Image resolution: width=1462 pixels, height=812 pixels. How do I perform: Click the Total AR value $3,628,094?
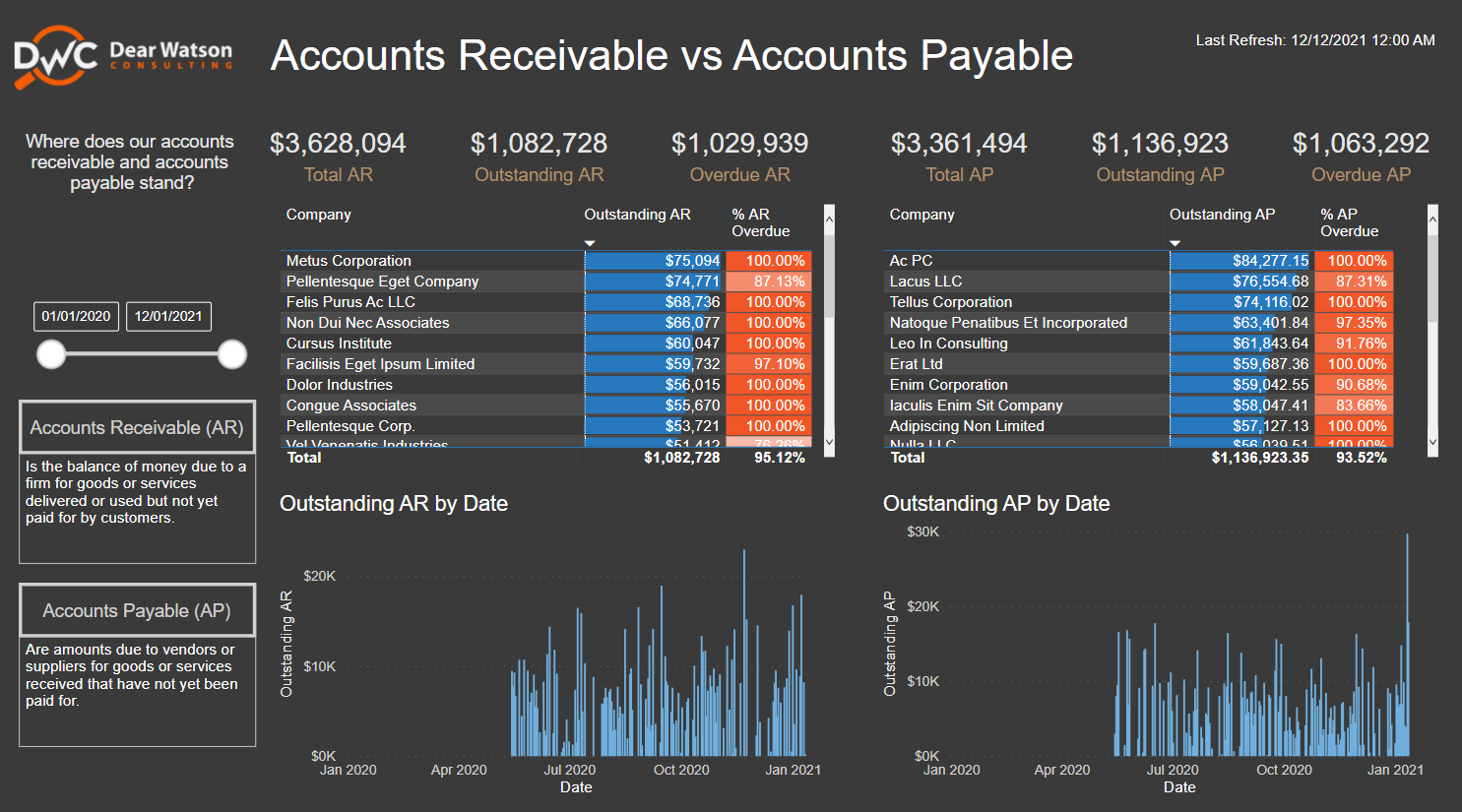(x=339, y=142)
